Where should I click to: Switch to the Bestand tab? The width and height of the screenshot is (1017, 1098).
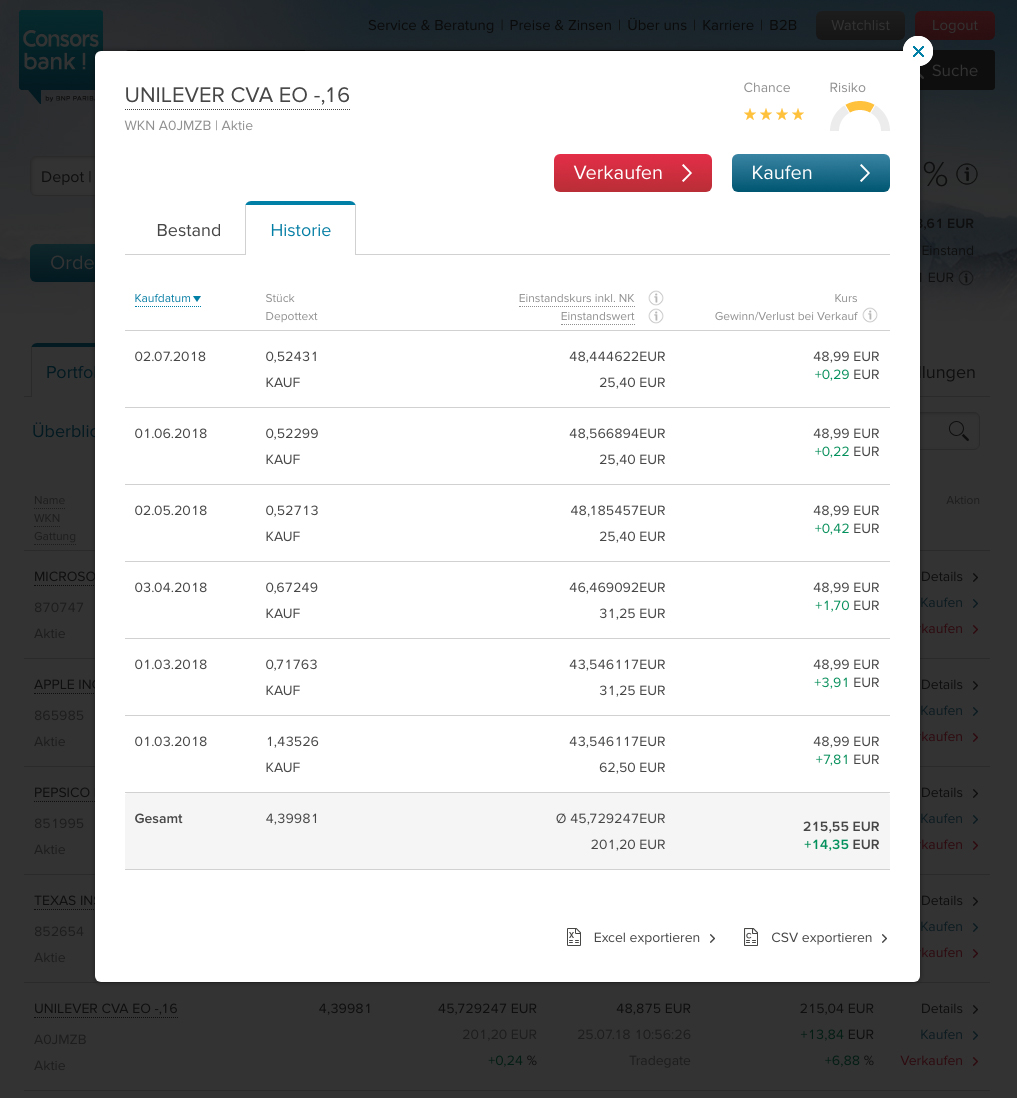[188, 230]
